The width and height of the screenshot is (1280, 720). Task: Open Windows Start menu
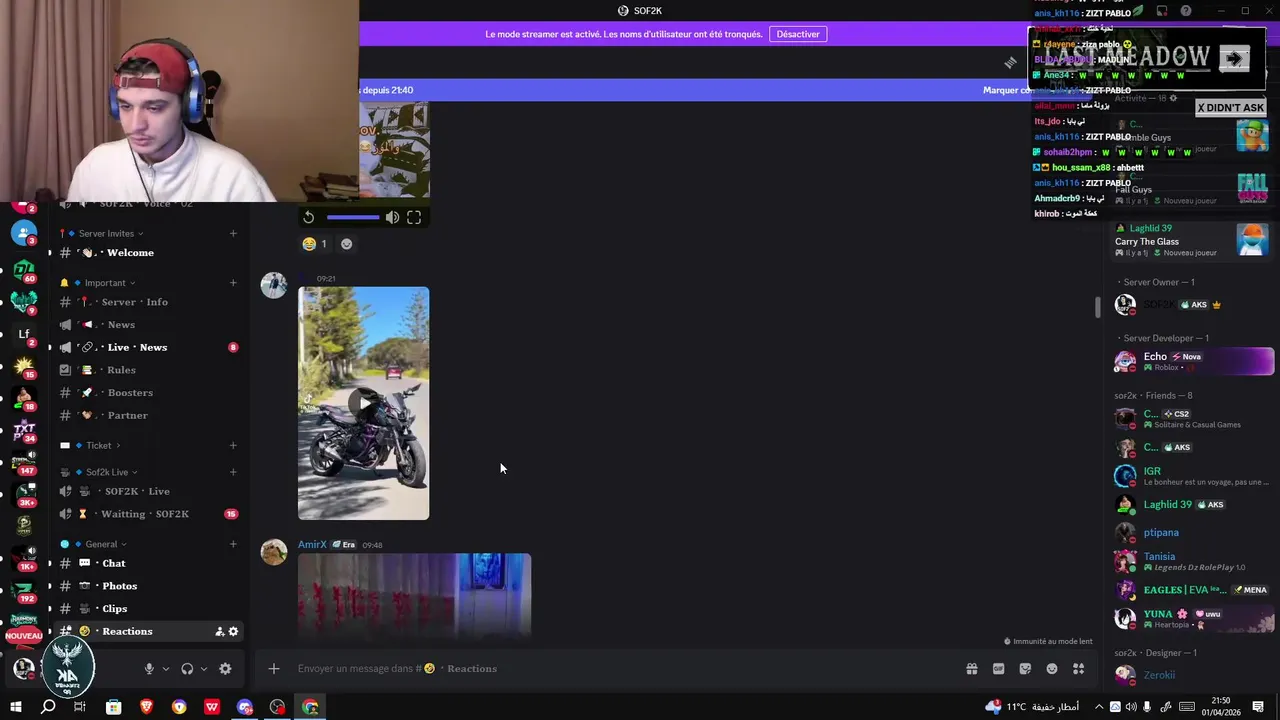tap(15, 707)
